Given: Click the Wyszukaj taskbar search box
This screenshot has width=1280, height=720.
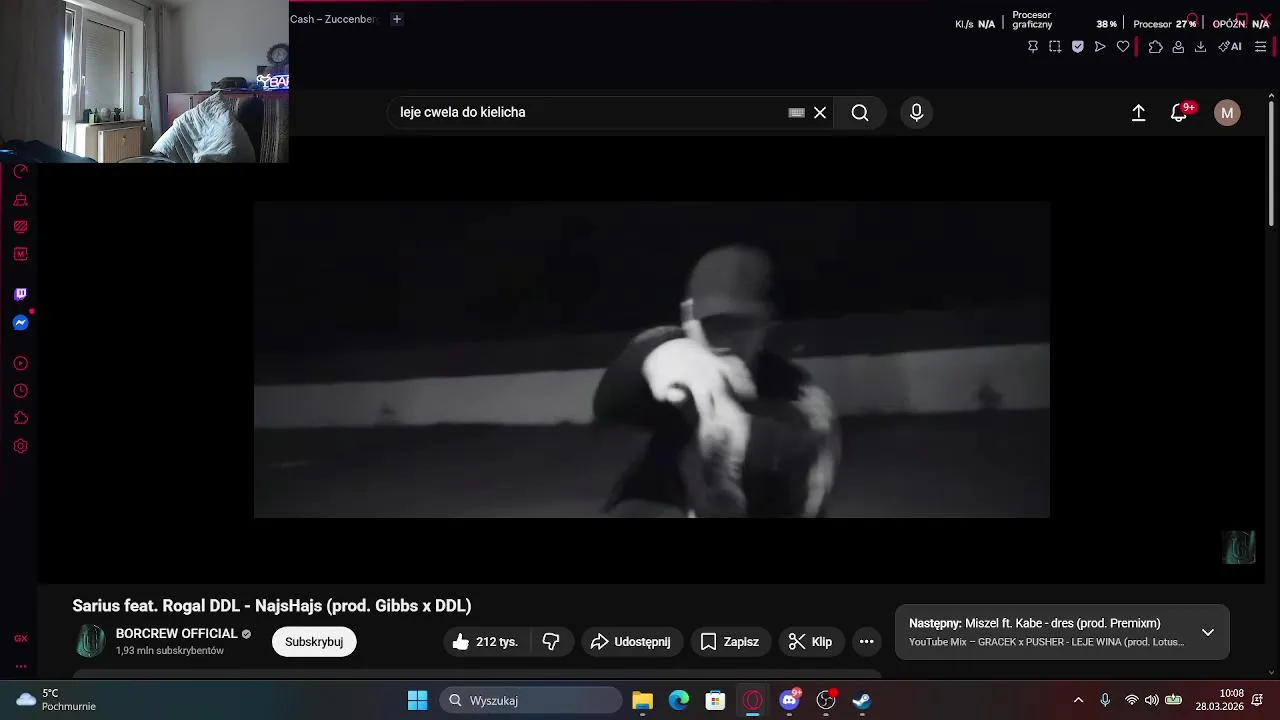Looking at the screenshot, I should point(531,700).
